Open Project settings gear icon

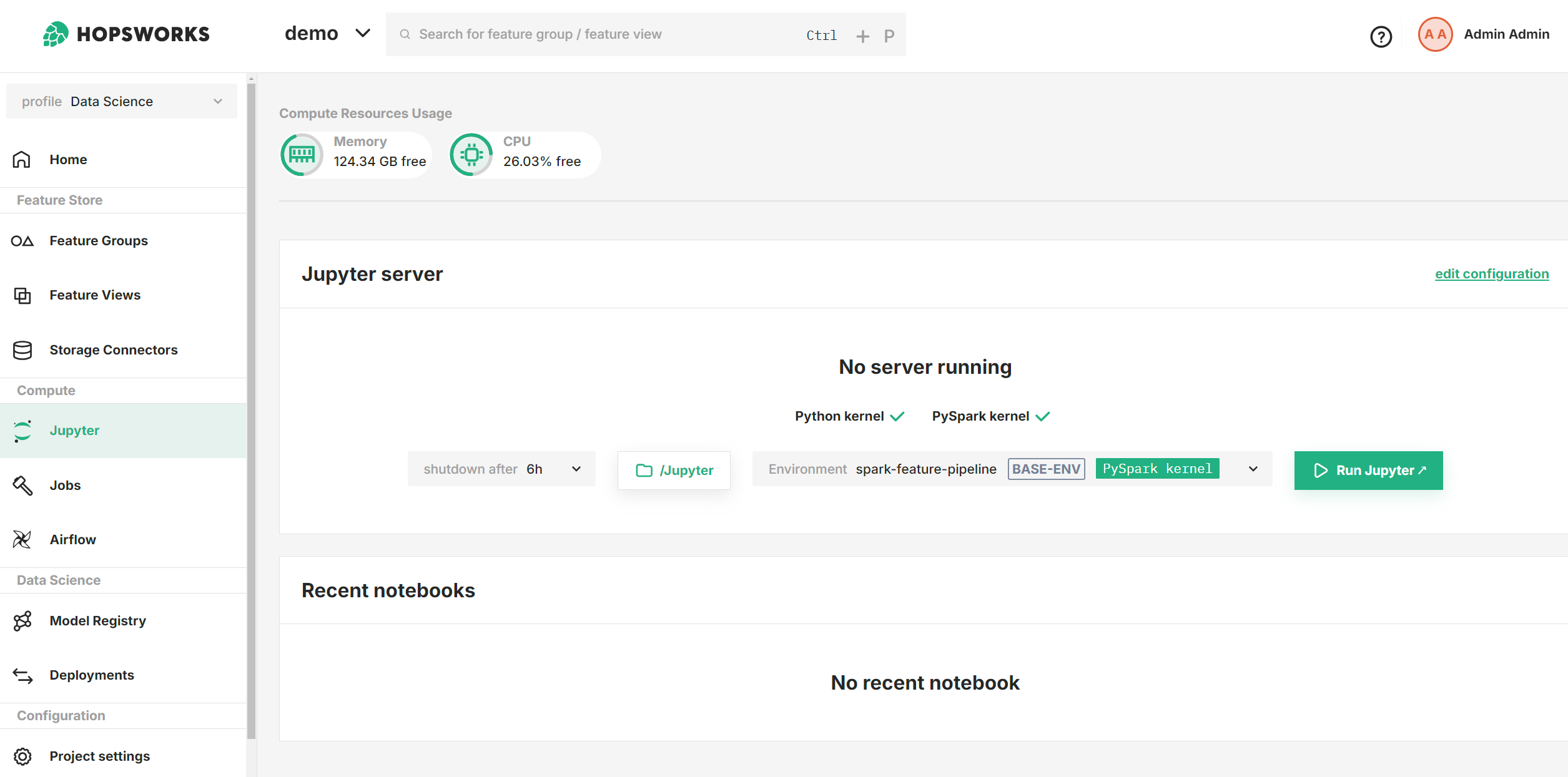pos(22,756)
